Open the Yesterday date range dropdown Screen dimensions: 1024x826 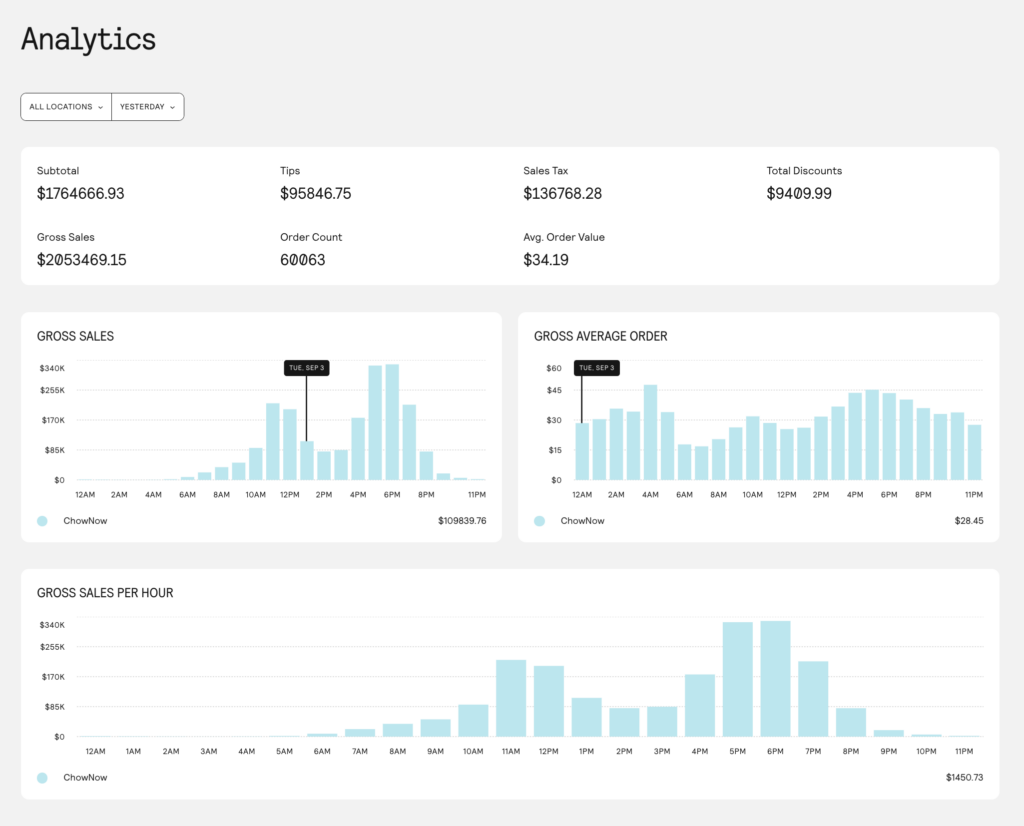click(147, 107)
